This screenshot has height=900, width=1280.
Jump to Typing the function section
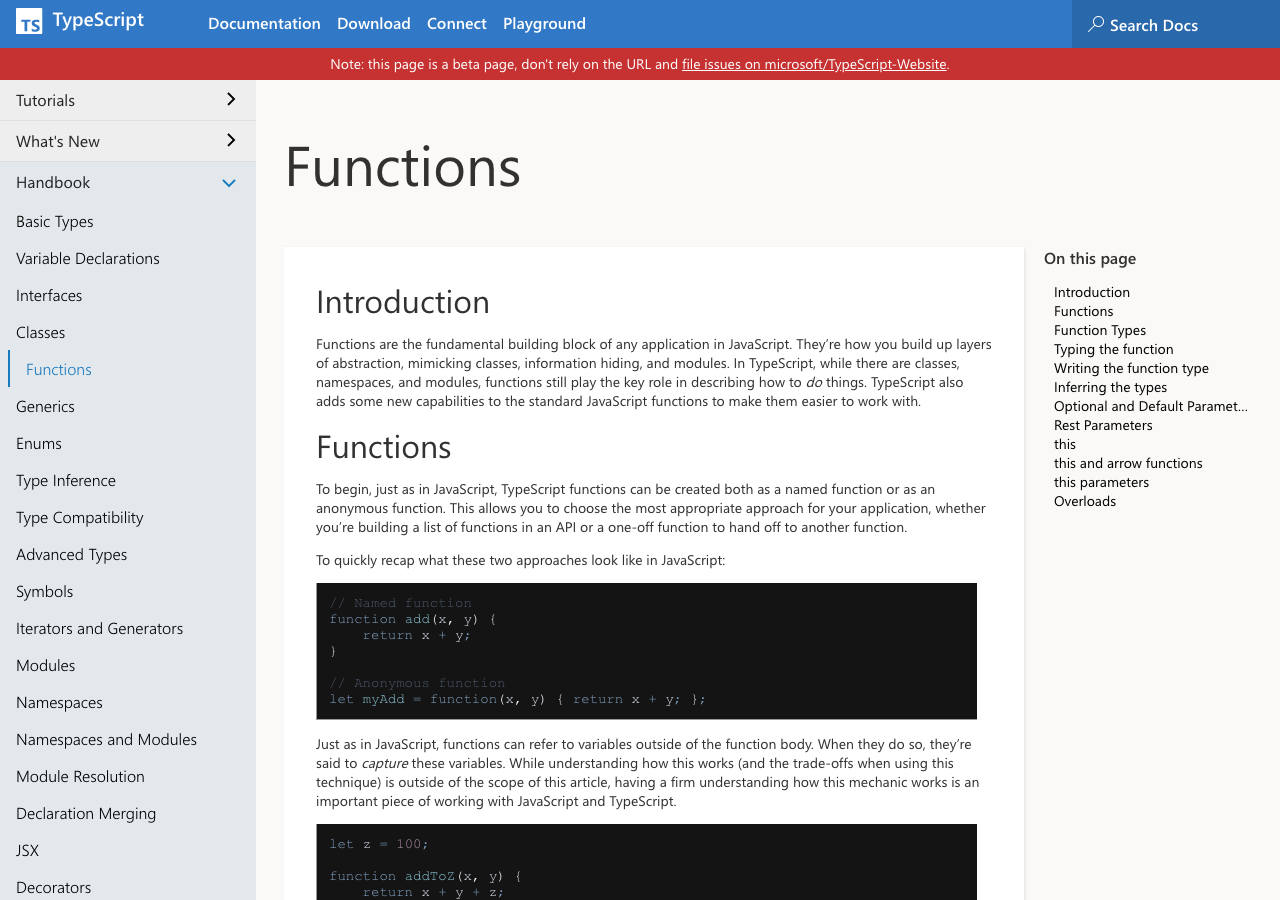pos(1114,349)
